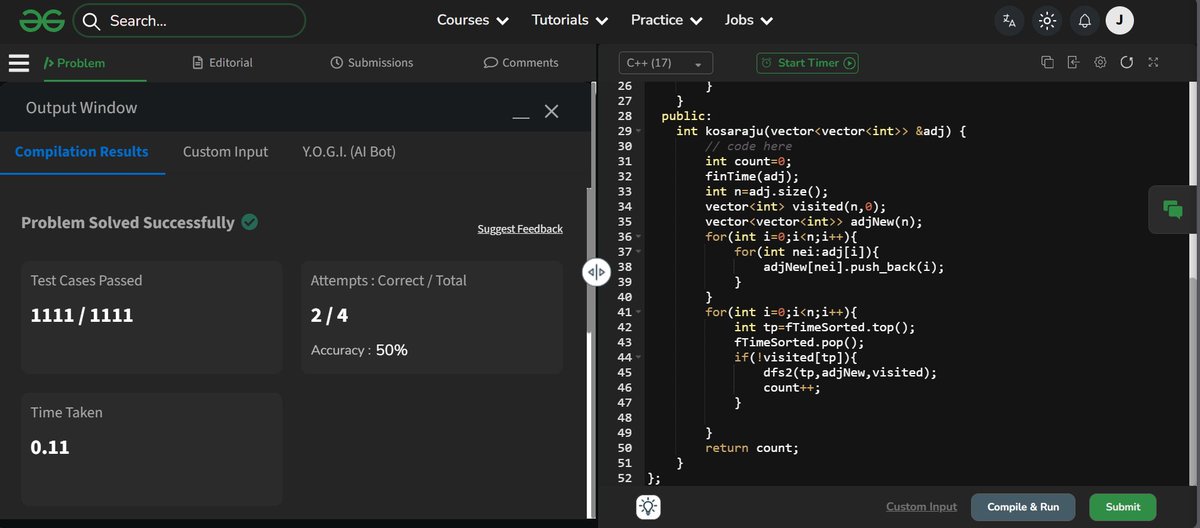Click the Suggest Feedback link
Screen dimensions: 1200x528
coord(520,229)
